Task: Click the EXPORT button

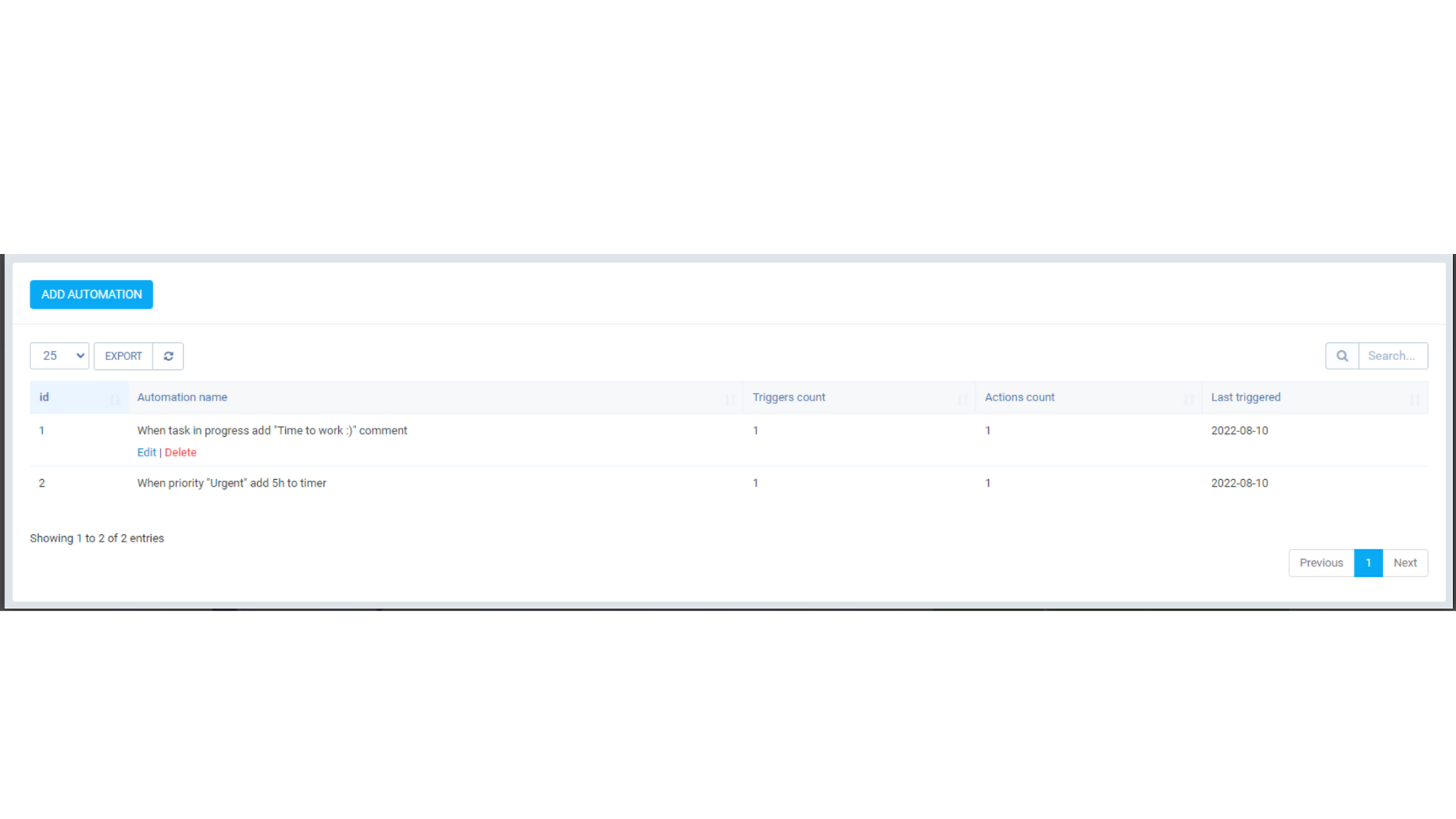Action: (x=123, y=356)
